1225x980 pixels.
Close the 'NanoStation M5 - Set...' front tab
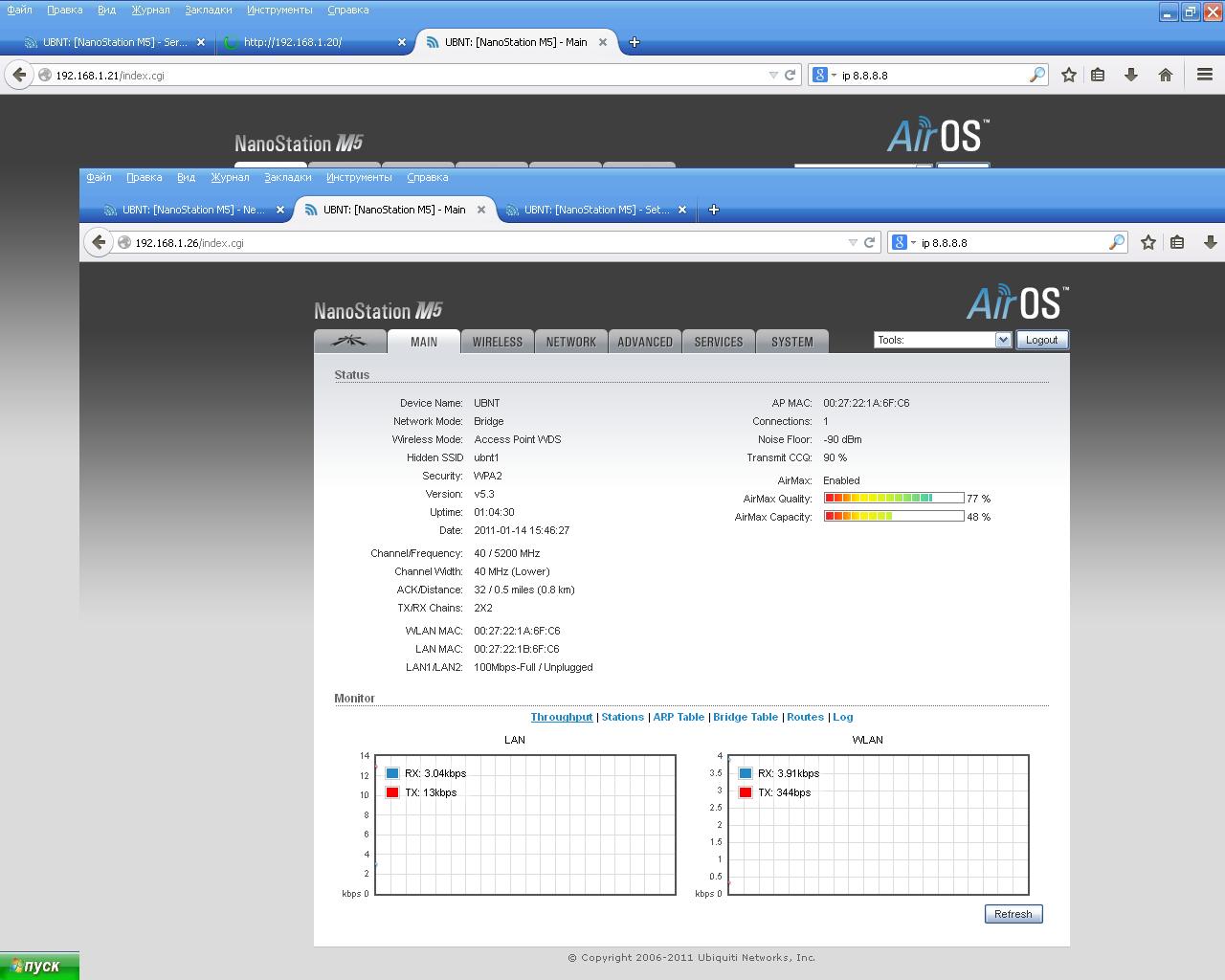coord(682,210)
